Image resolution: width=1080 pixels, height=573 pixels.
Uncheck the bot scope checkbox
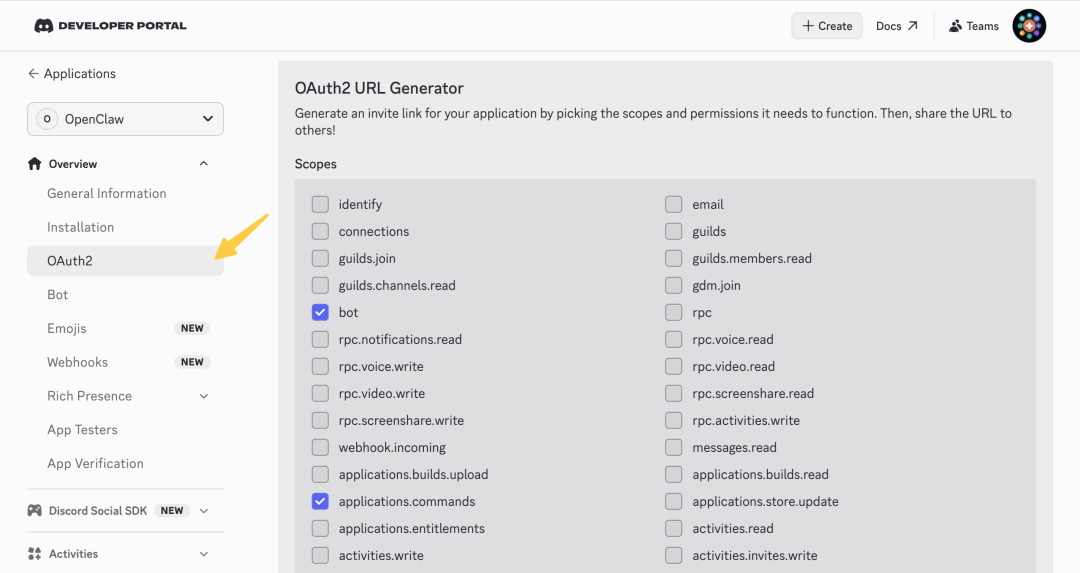[320, 312]
